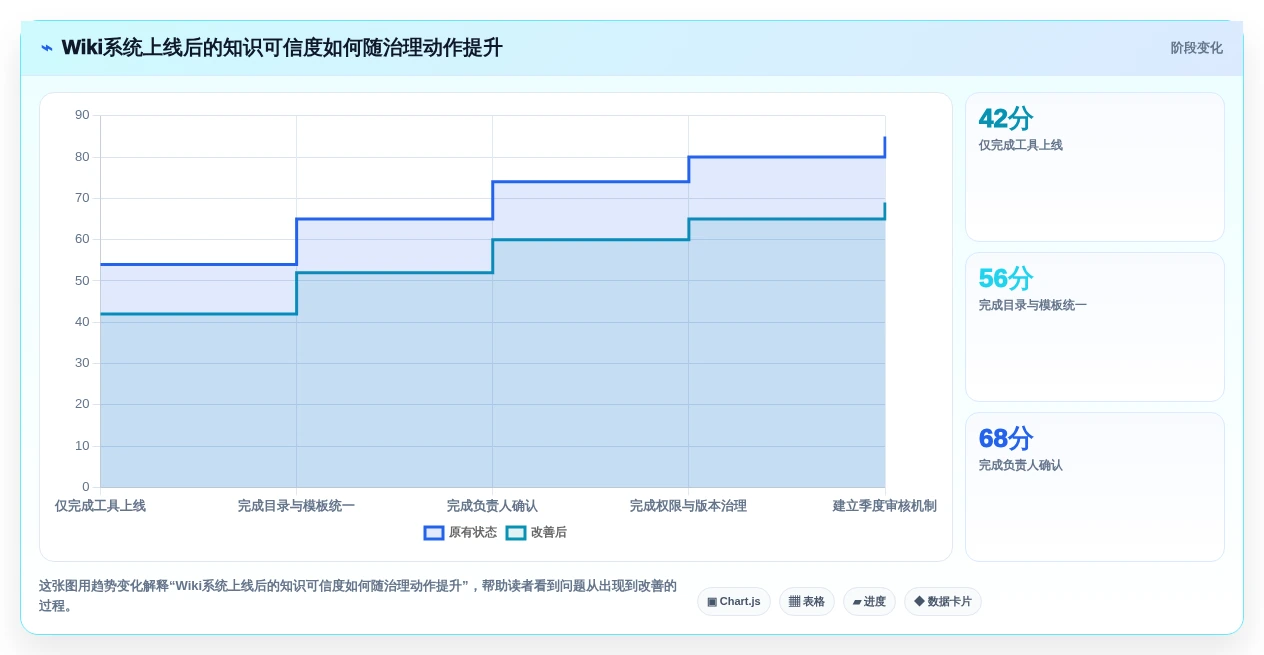1264x655 pixels.
Task: Click the 完成权限与版本治理 x-axis label
Action: 688,506
